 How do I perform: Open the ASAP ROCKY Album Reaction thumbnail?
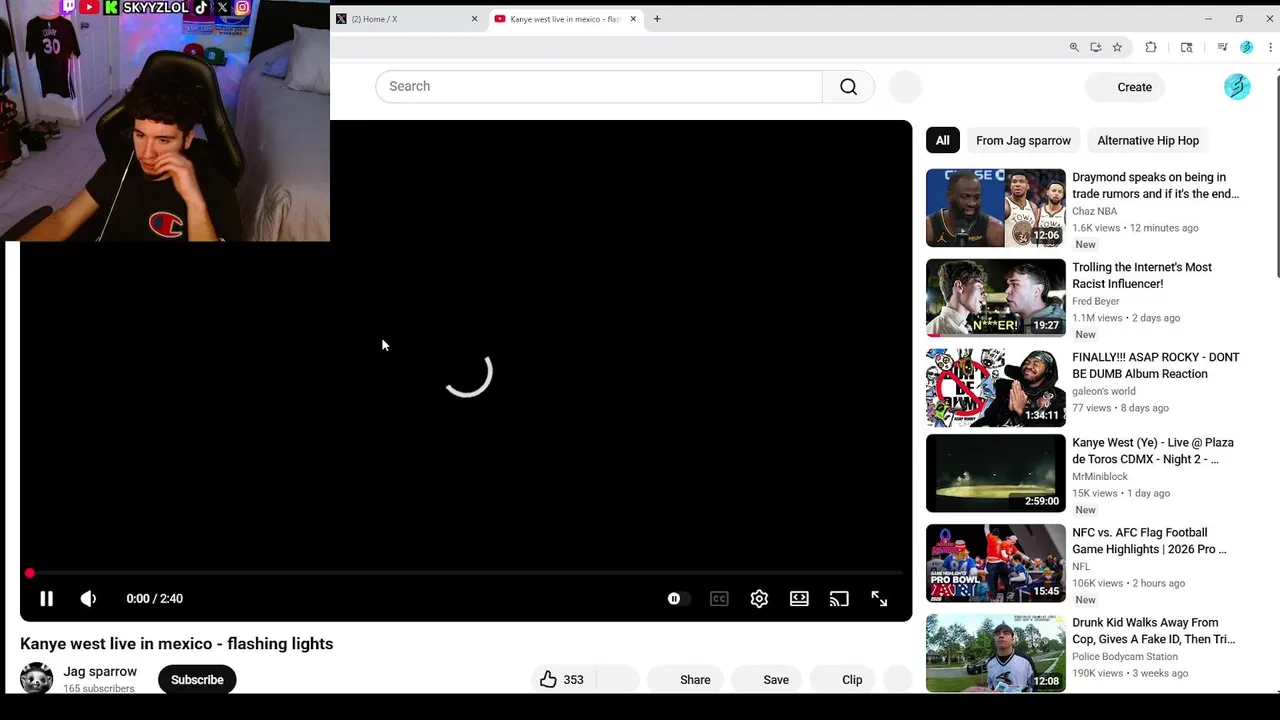(996, 388)
